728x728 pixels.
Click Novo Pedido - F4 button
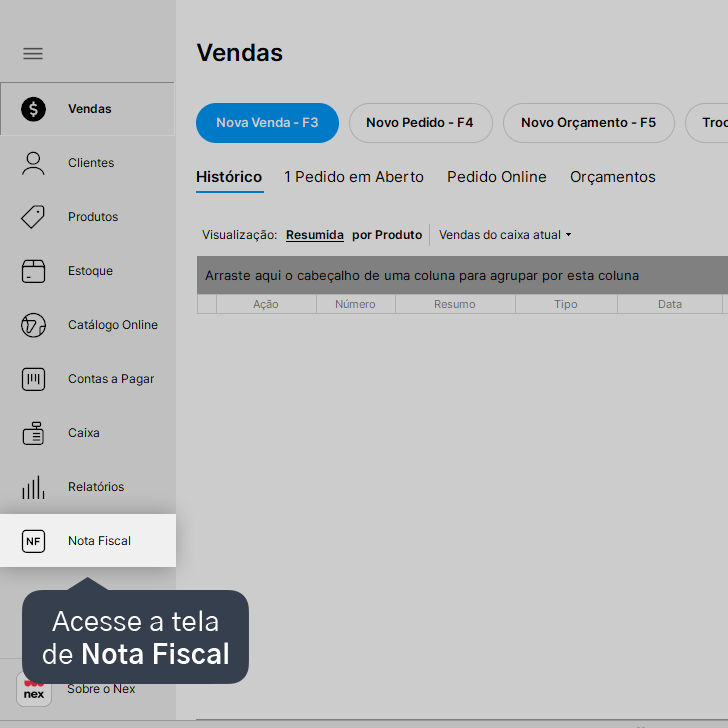pos(421,123)
